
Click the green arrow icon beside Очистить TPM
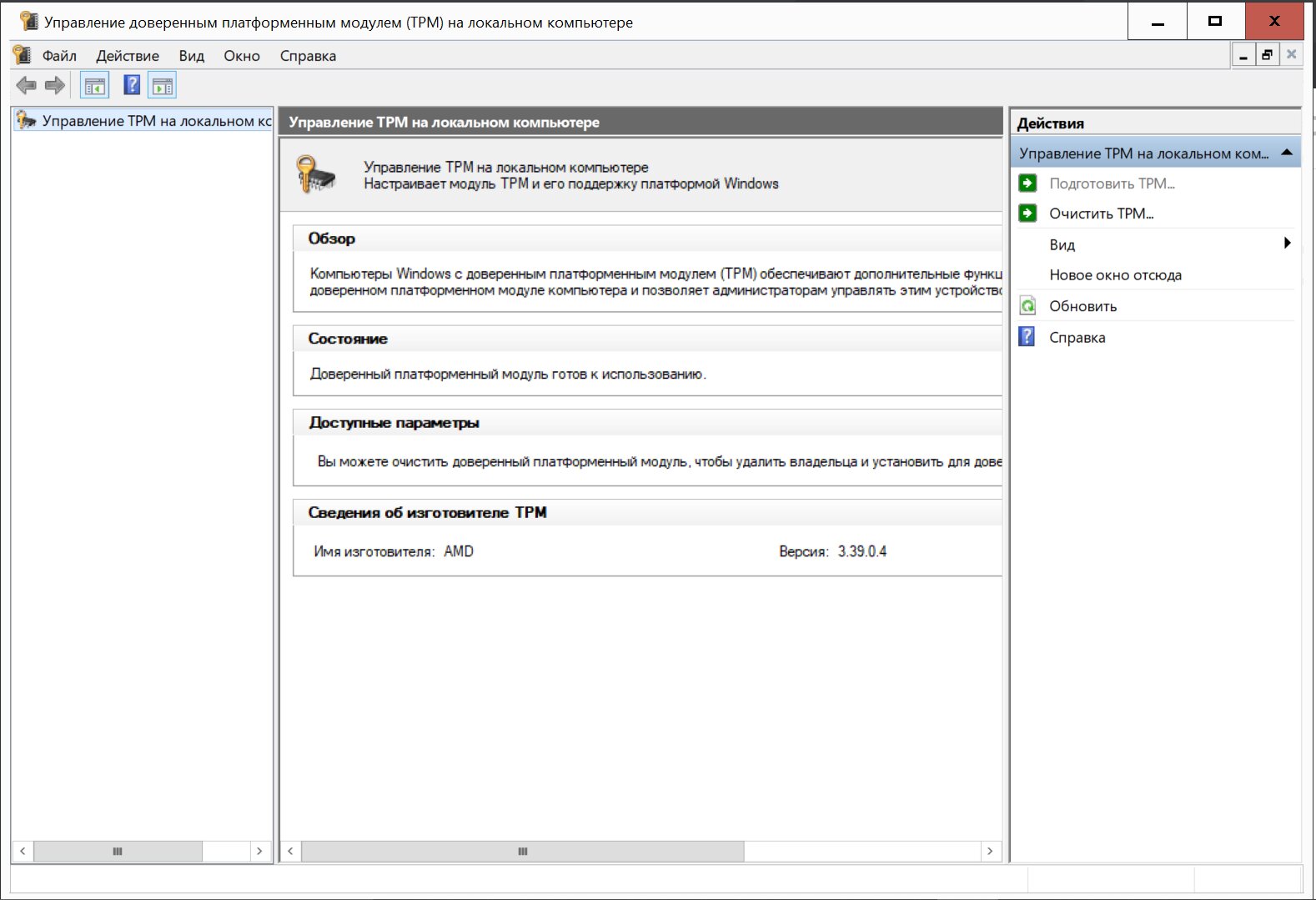(x=1027, y=214)
